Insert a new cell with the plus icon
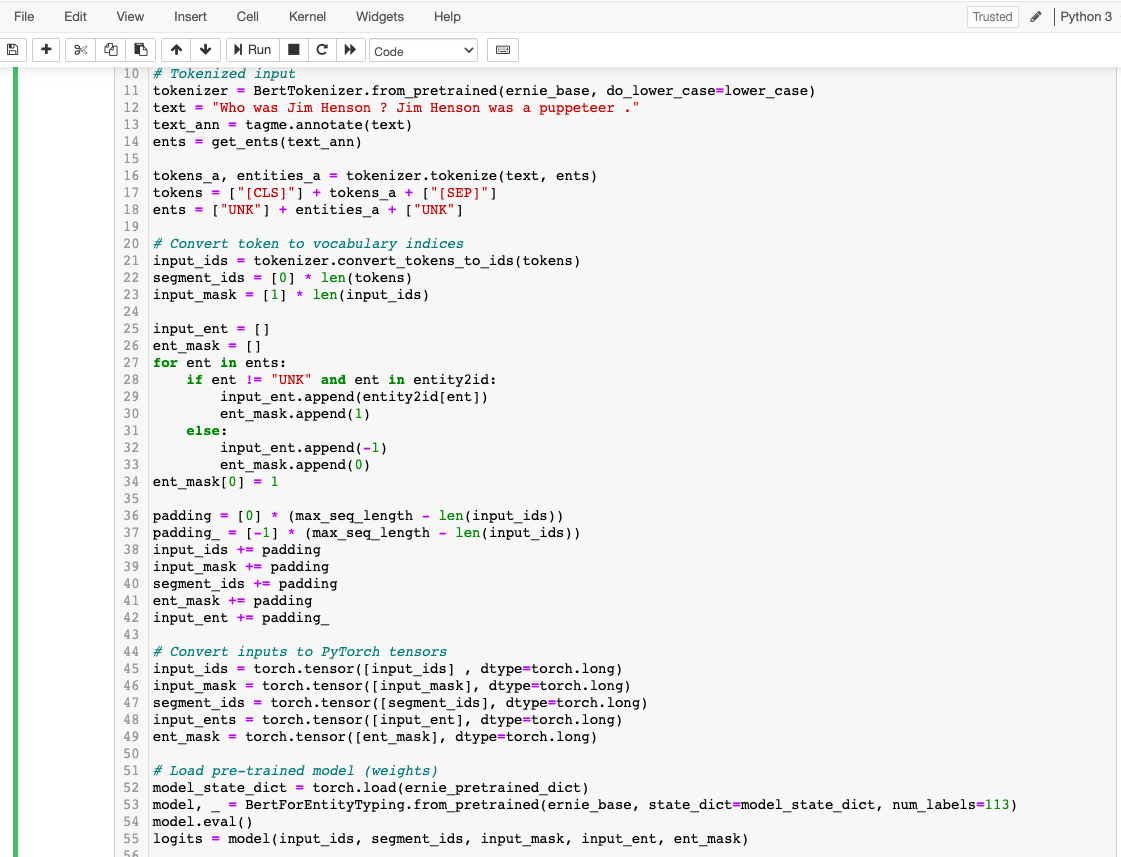This screenshot has height=857, width=1121. tap(45, 50)
